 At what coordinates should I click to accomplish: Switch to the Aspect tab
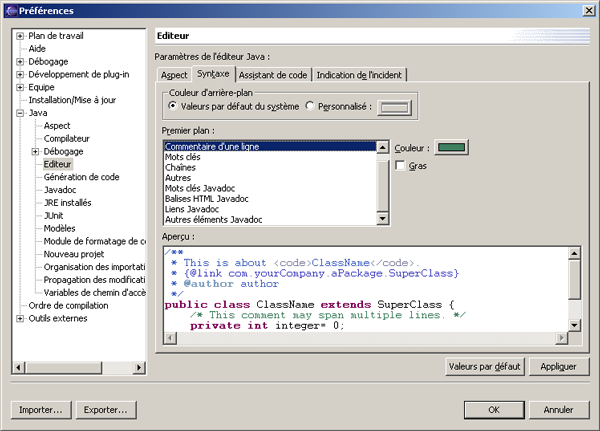coord(174,75)
